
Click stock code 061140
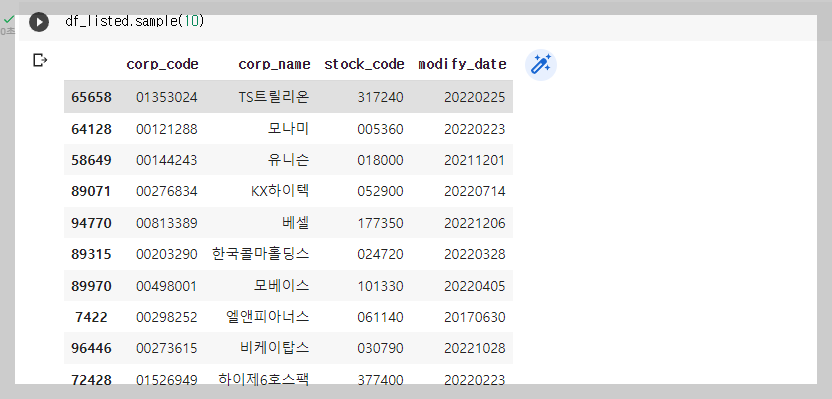(380, 317)
